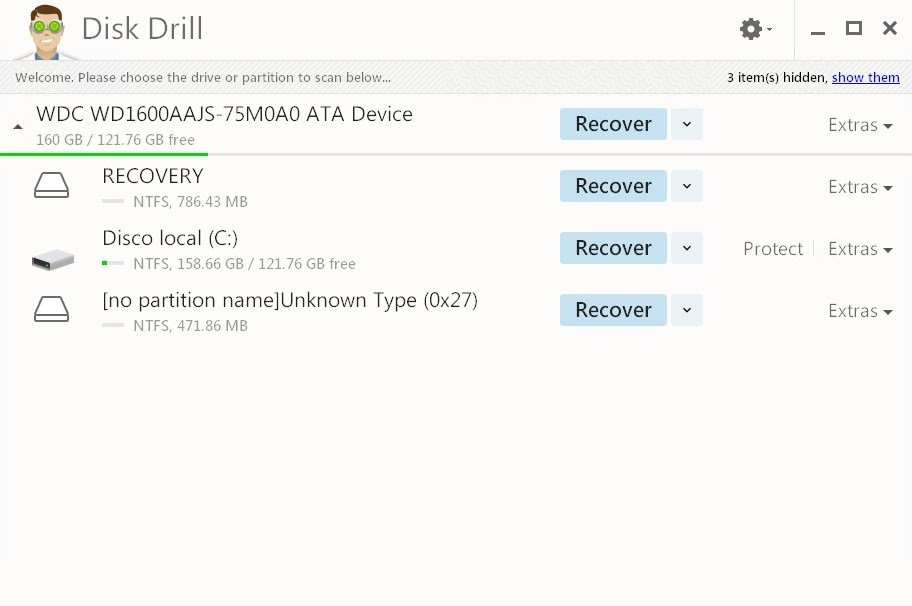
Task: Open recover options dropdown for RECOVERY partition
Action: click(687, 186)
